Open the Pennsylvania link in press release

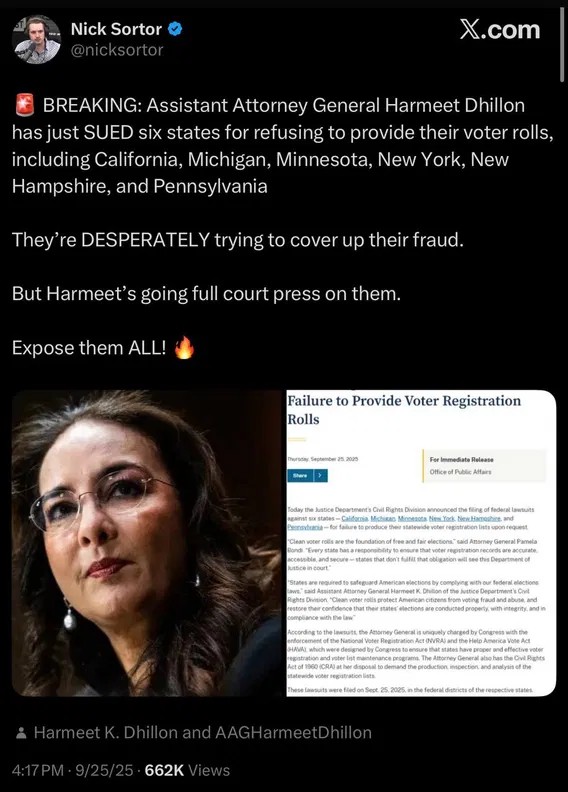coord(305,527)
